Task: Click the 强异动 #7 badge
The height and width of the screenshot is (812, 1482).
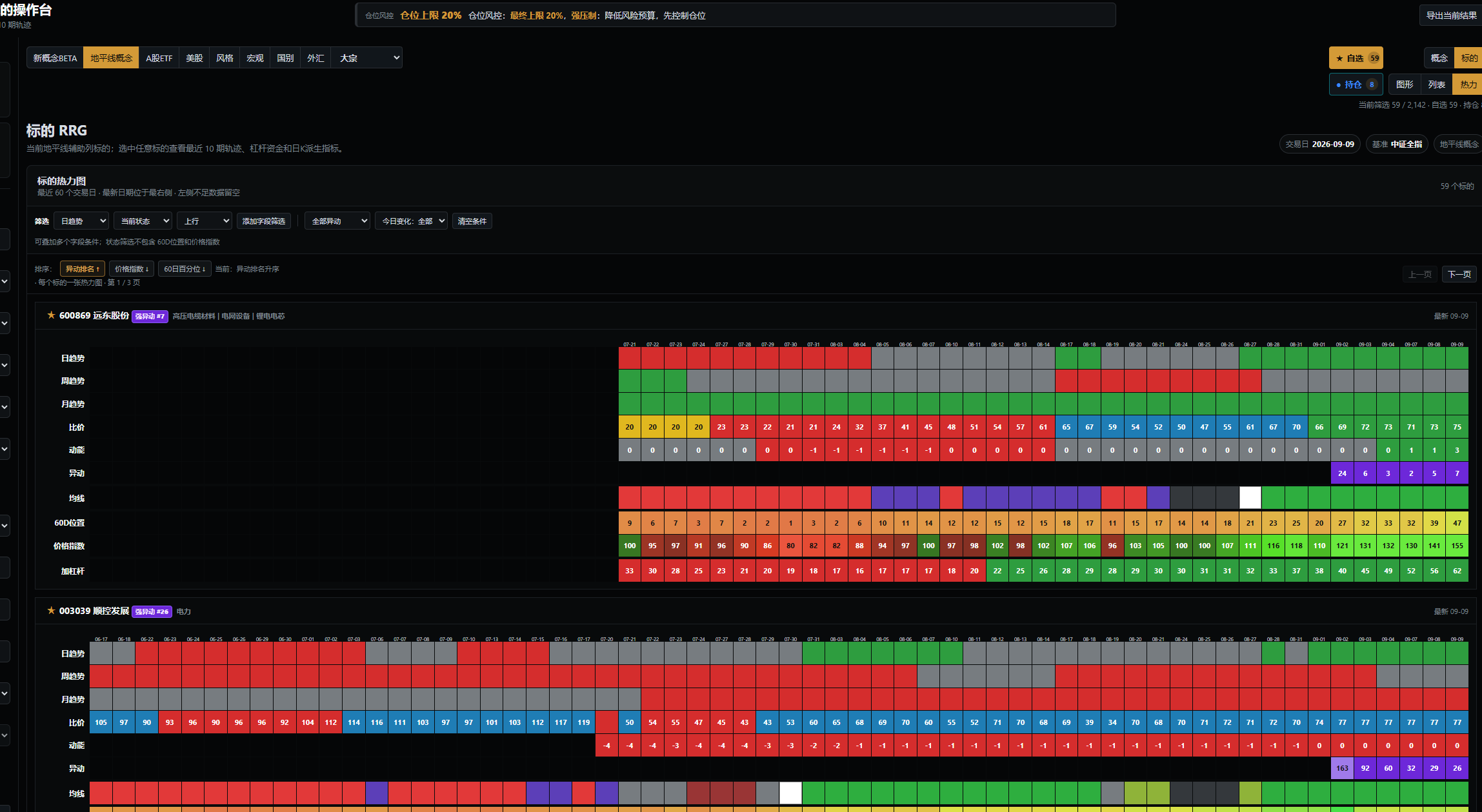Action: click(x=150, y=316)
